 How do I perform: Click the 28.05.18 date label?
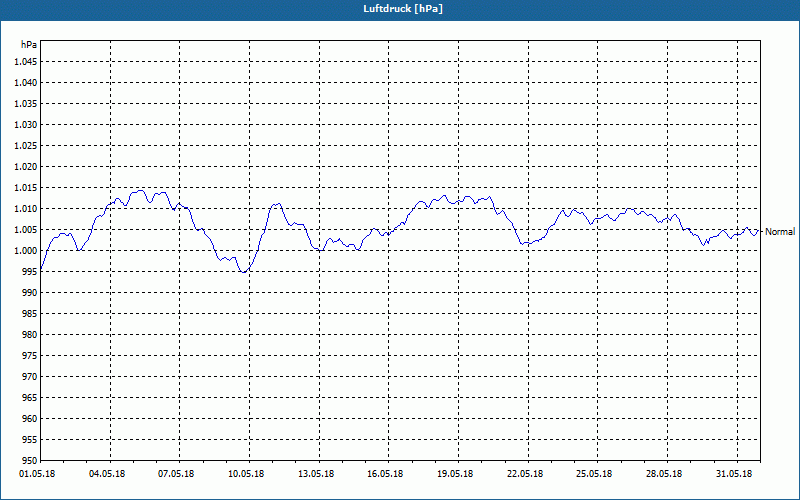click(x=664, y=474)
